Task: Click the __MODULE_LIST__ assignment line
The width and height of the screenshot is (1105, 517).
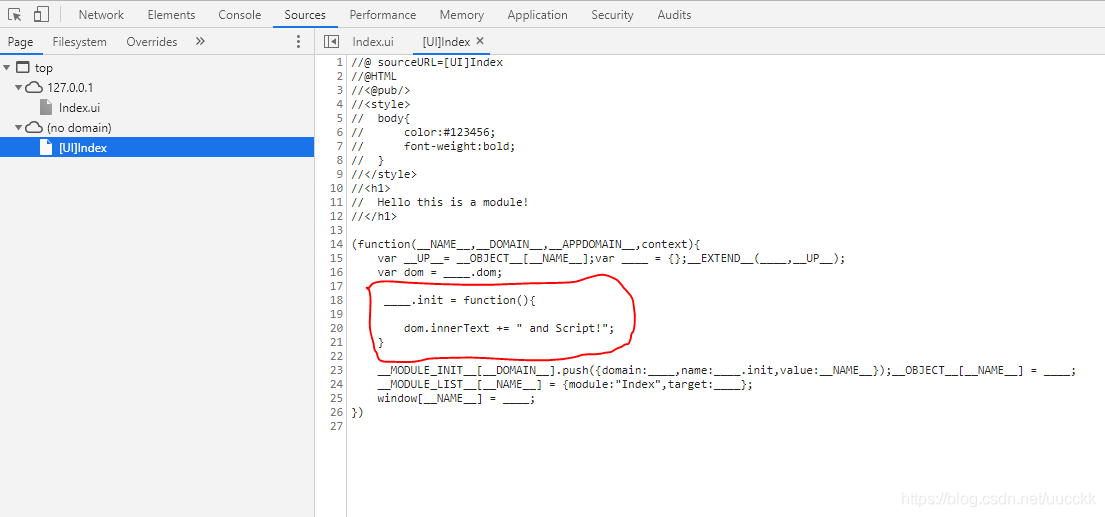Action: (565, 385)
